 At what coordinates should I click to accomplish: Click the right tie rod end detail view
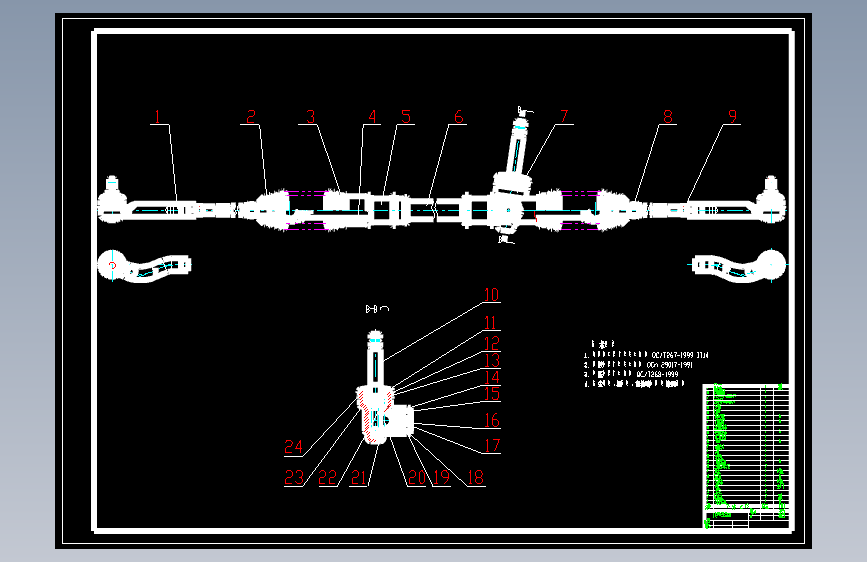(x=739, y=266)
